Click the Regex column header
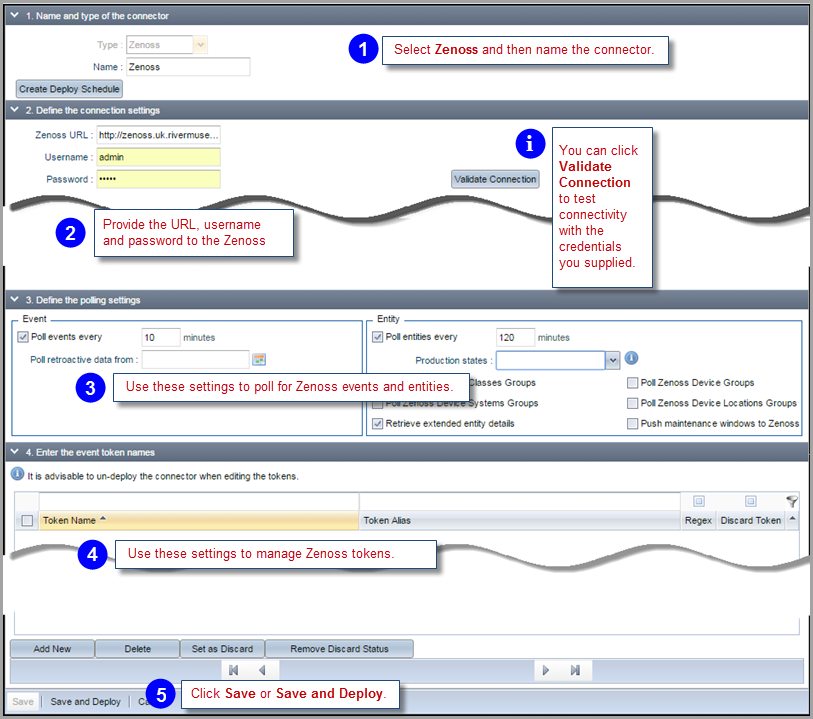The height and width of the screenshot is (719, 813). [x=698, y=520]
